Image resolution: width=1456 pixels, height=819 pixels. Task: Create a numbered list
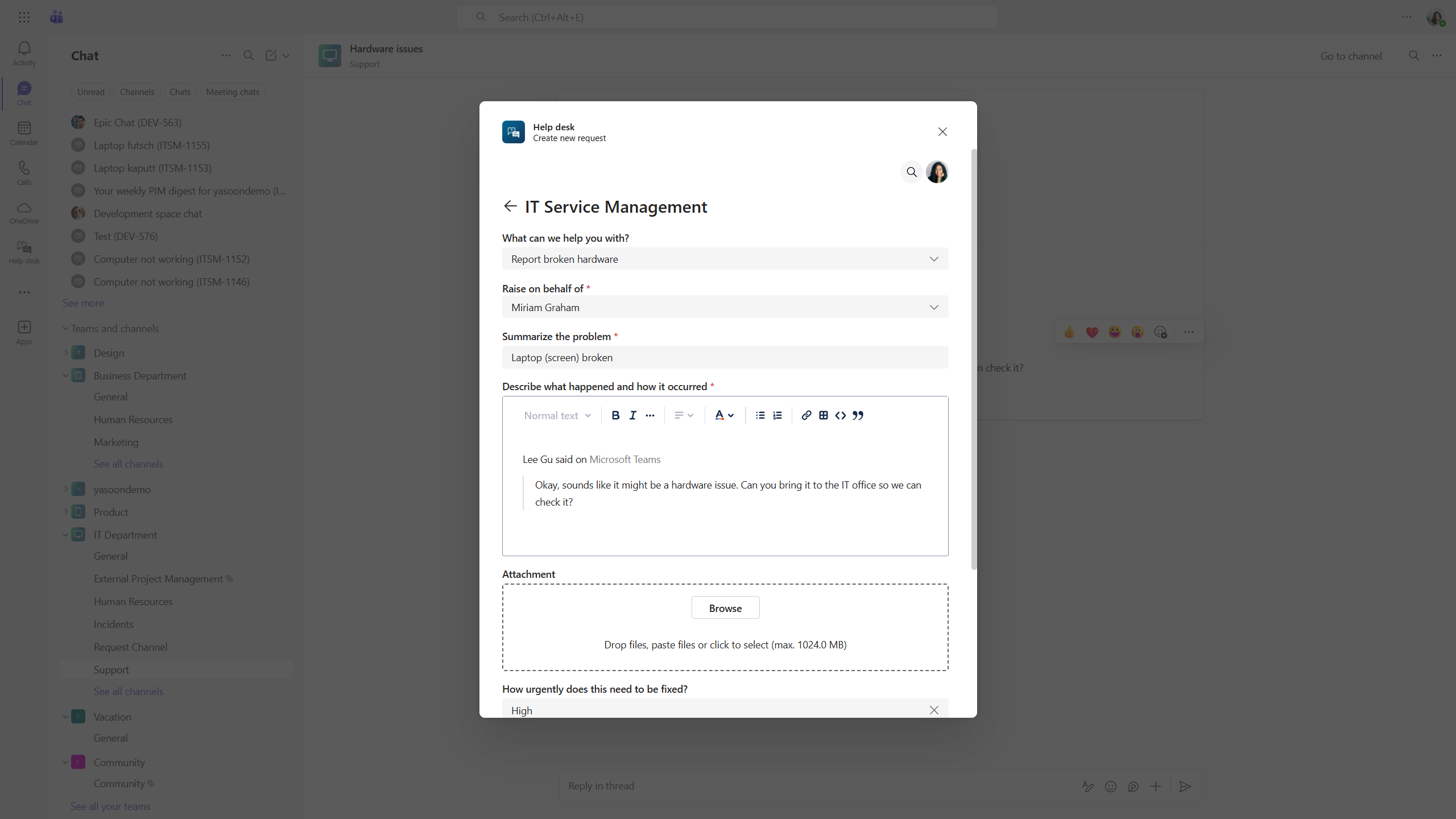[x=777, y=415]
